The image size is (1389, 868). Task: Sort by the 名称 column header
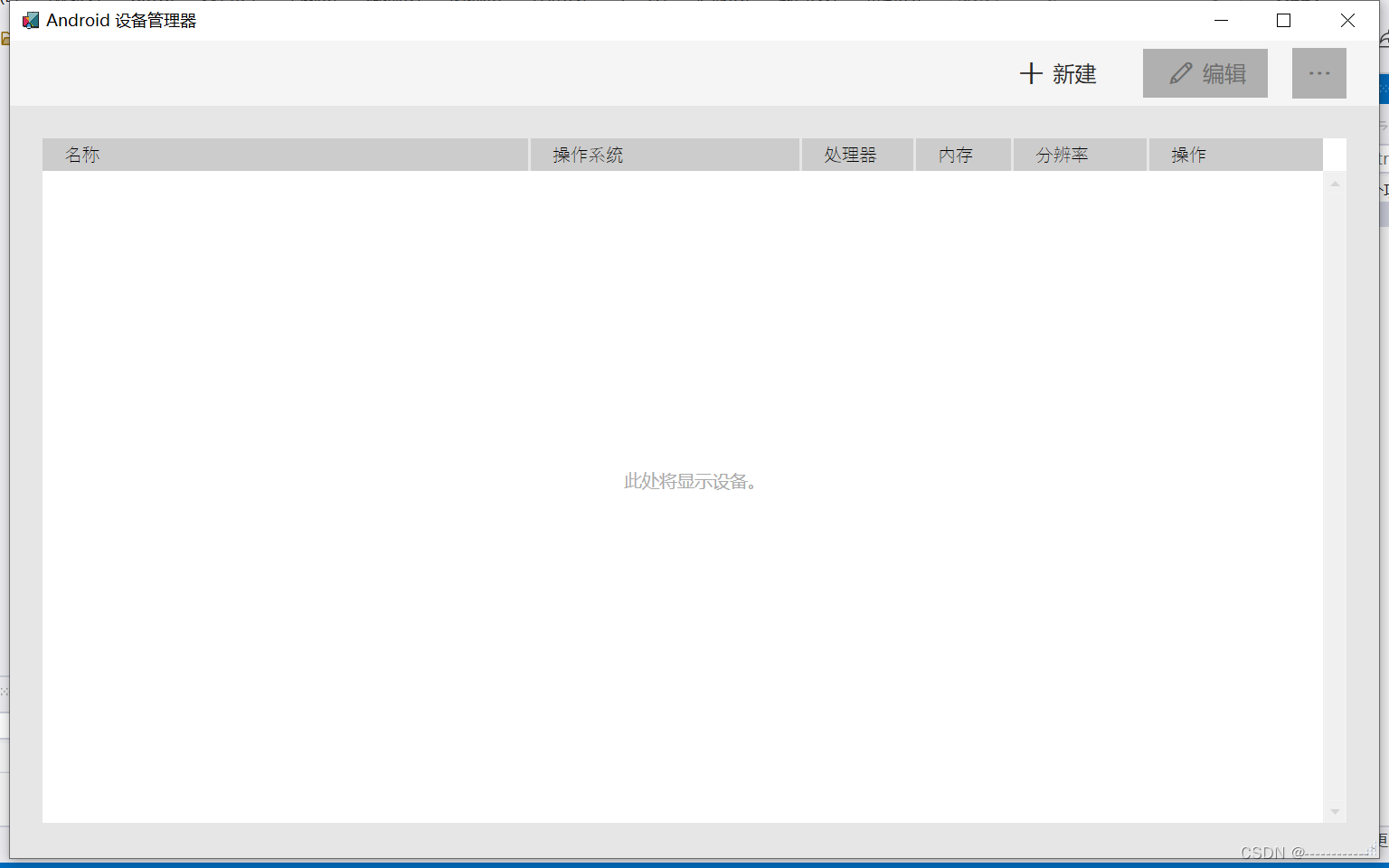click(x=285, y=155)
